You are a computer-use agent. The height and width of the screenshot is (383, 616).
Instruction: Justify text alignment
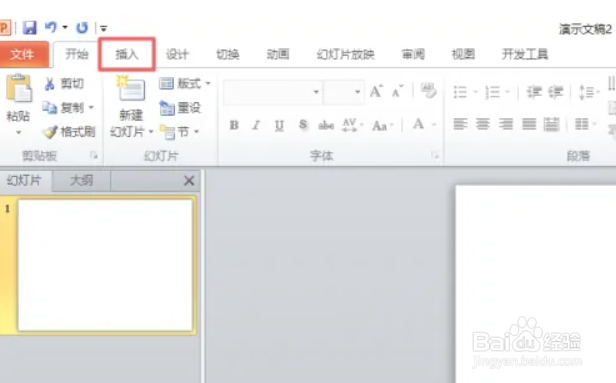coord(529,124)
